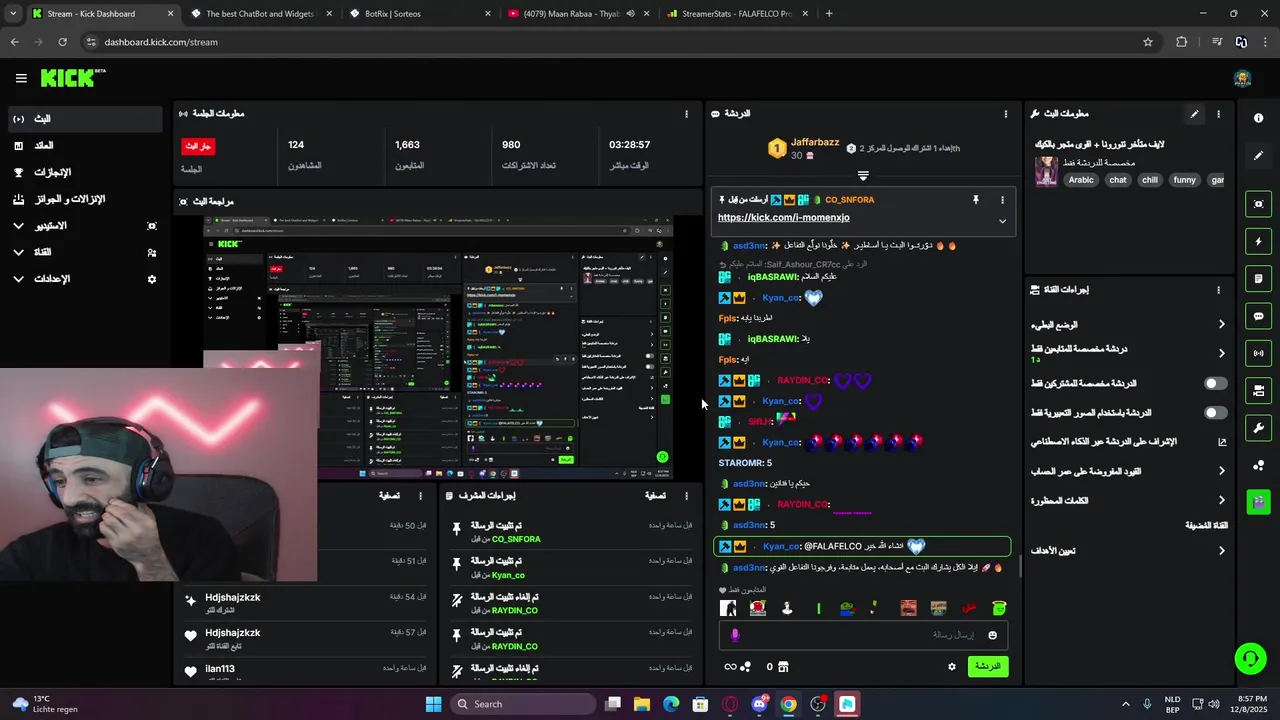
Task: Click the green clapperboard icon in the right rail
Action: tap(1258, 501)
